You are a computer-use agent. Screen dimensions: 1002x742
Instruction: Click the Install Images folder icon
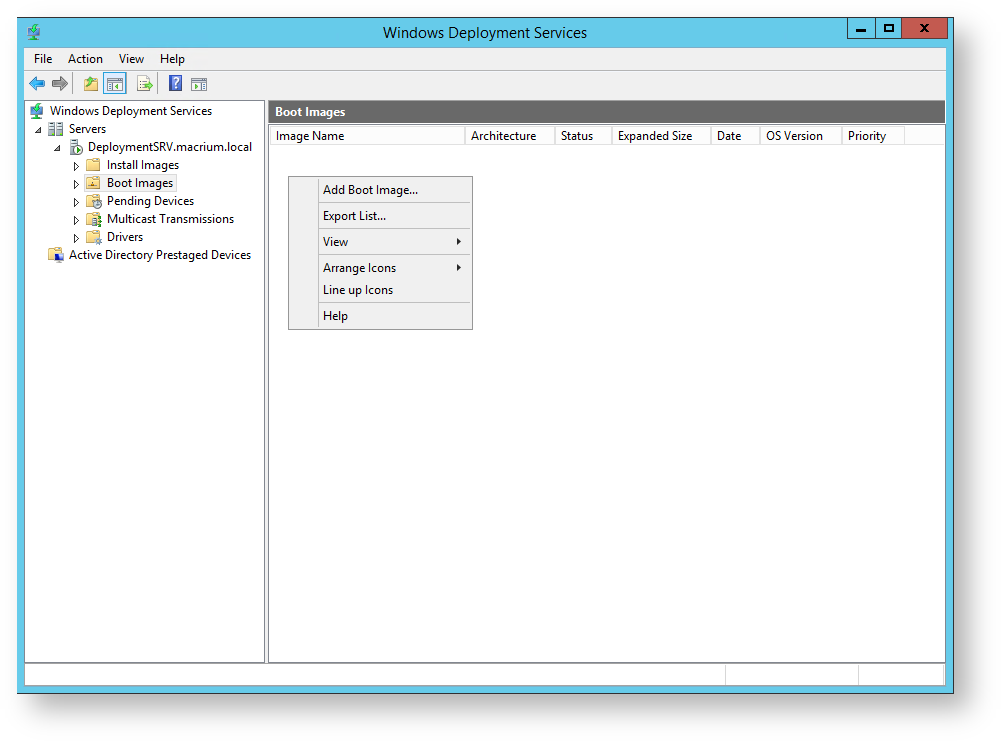coord(93,165)
